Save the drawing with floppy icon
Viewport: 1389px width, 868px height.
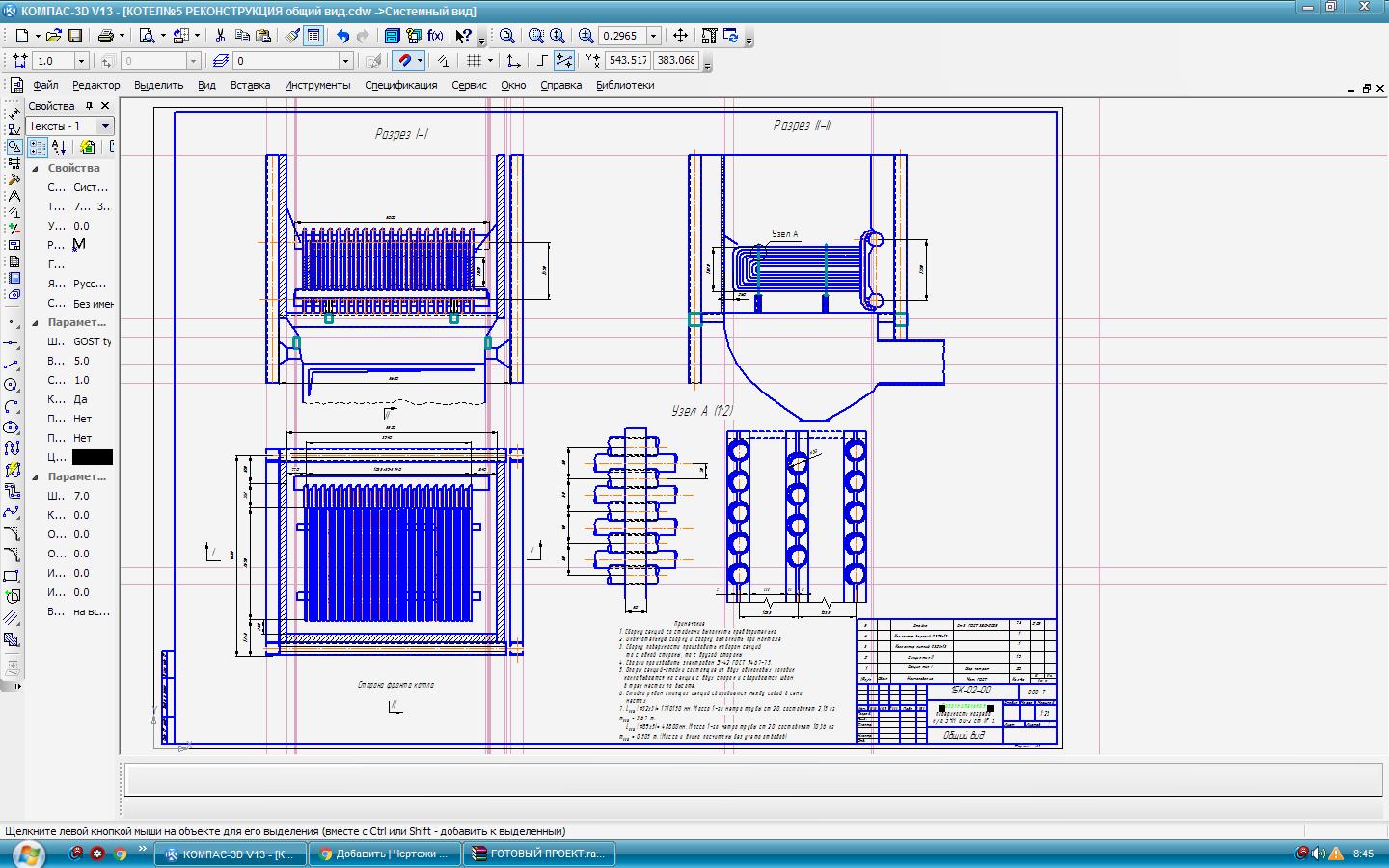coord(75,36)
